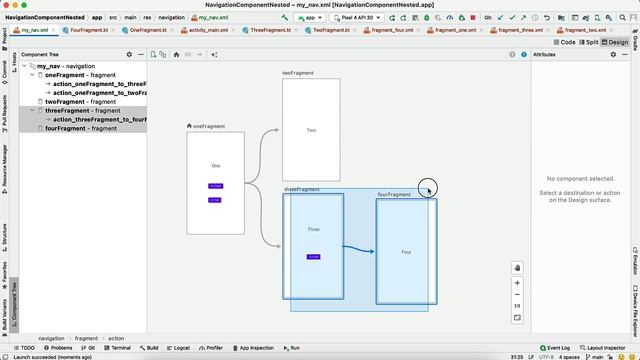Click the Profile app gauge icon
640x360 pixels.
(449, 18)
